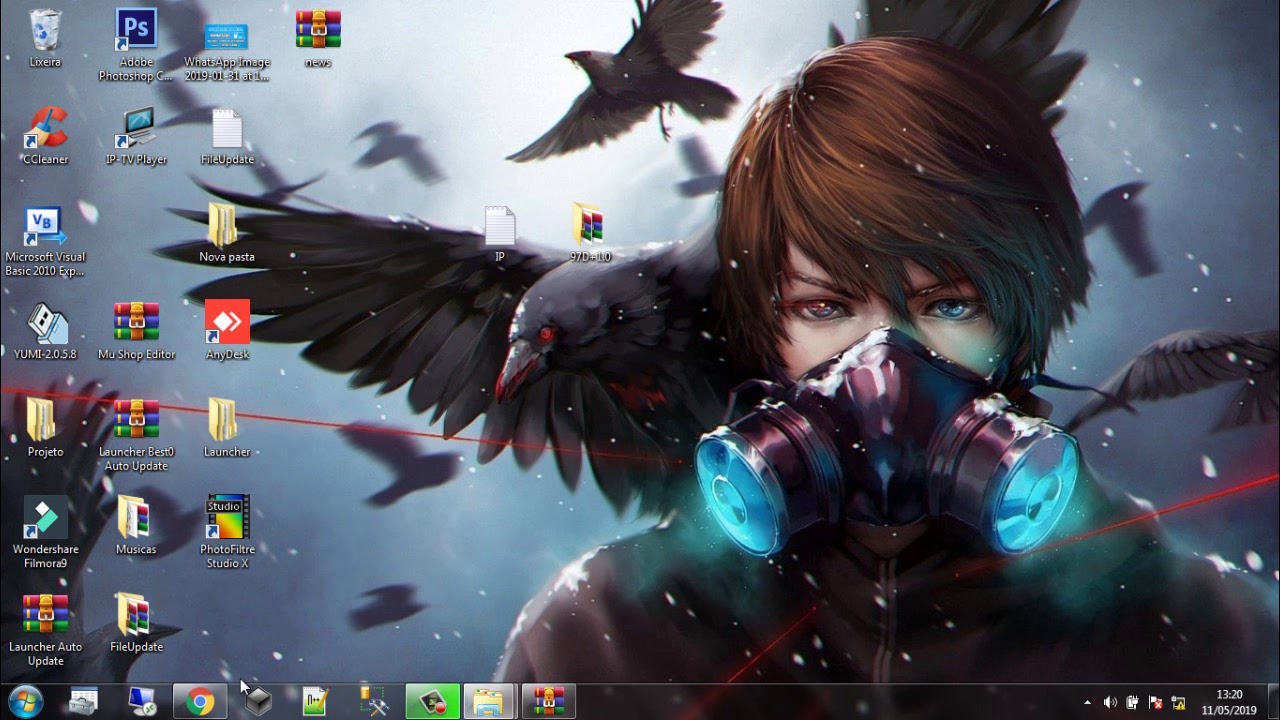Select the IP text file icon
The image size is (1280, 720).
coord(500,225)
